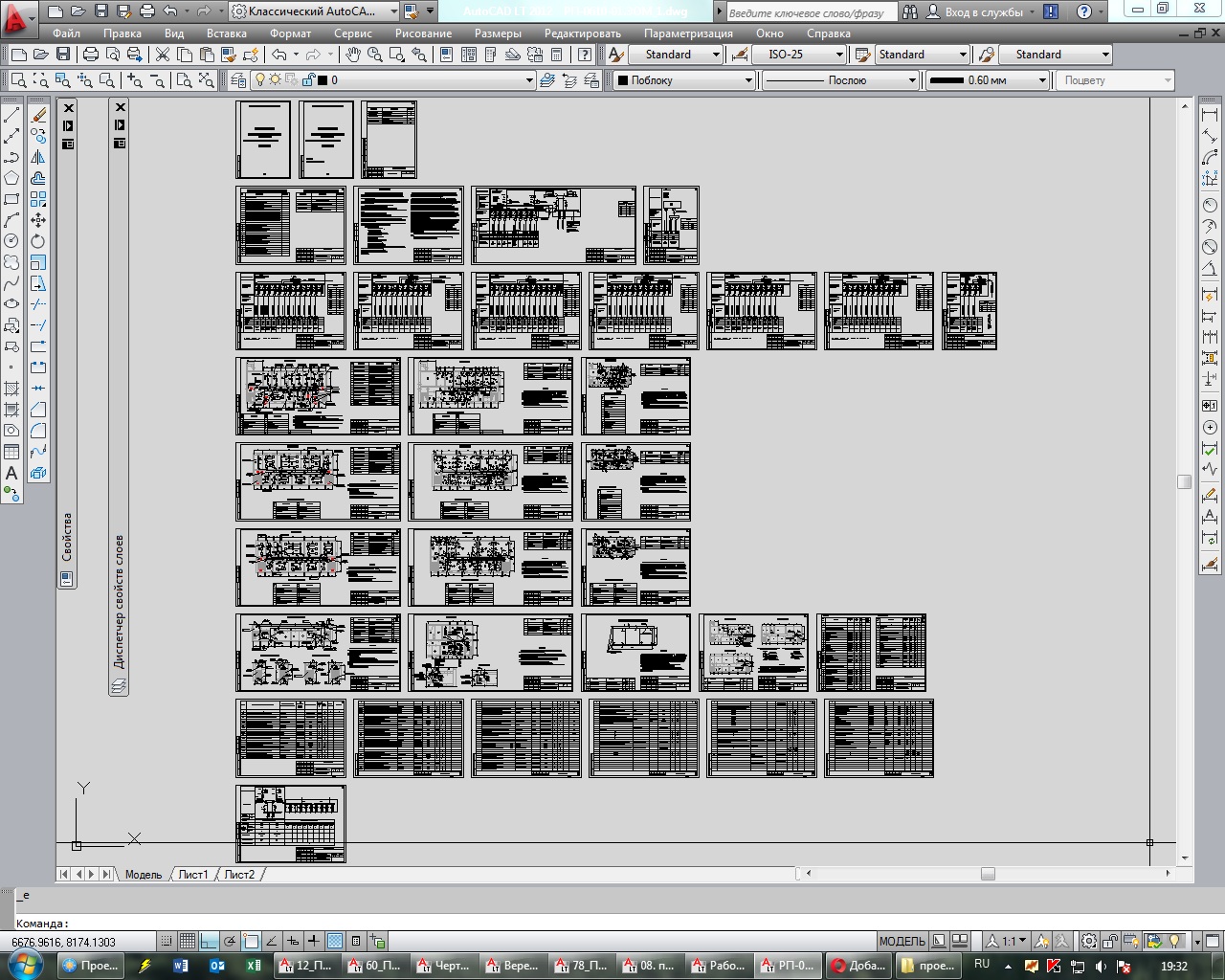The height and width of the screenshot is (980, 1225).
Task: Select the Fillet tool
Action: 38,431
